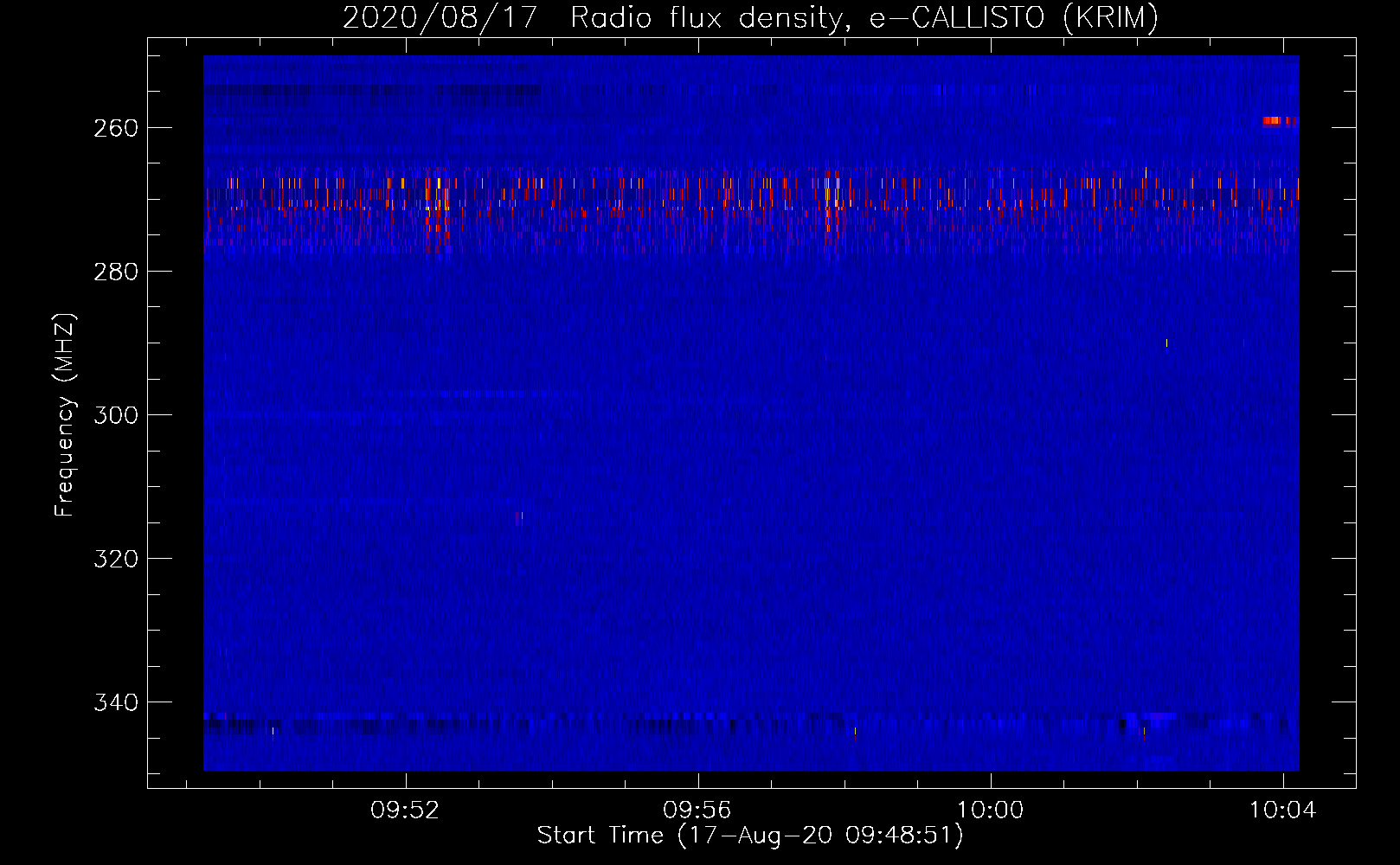The width and height of the screenshot is (1400, 865).
Task: Click the 'Start Time (17-Aug-20 09:48:51)' label
Action: point(750,836)
